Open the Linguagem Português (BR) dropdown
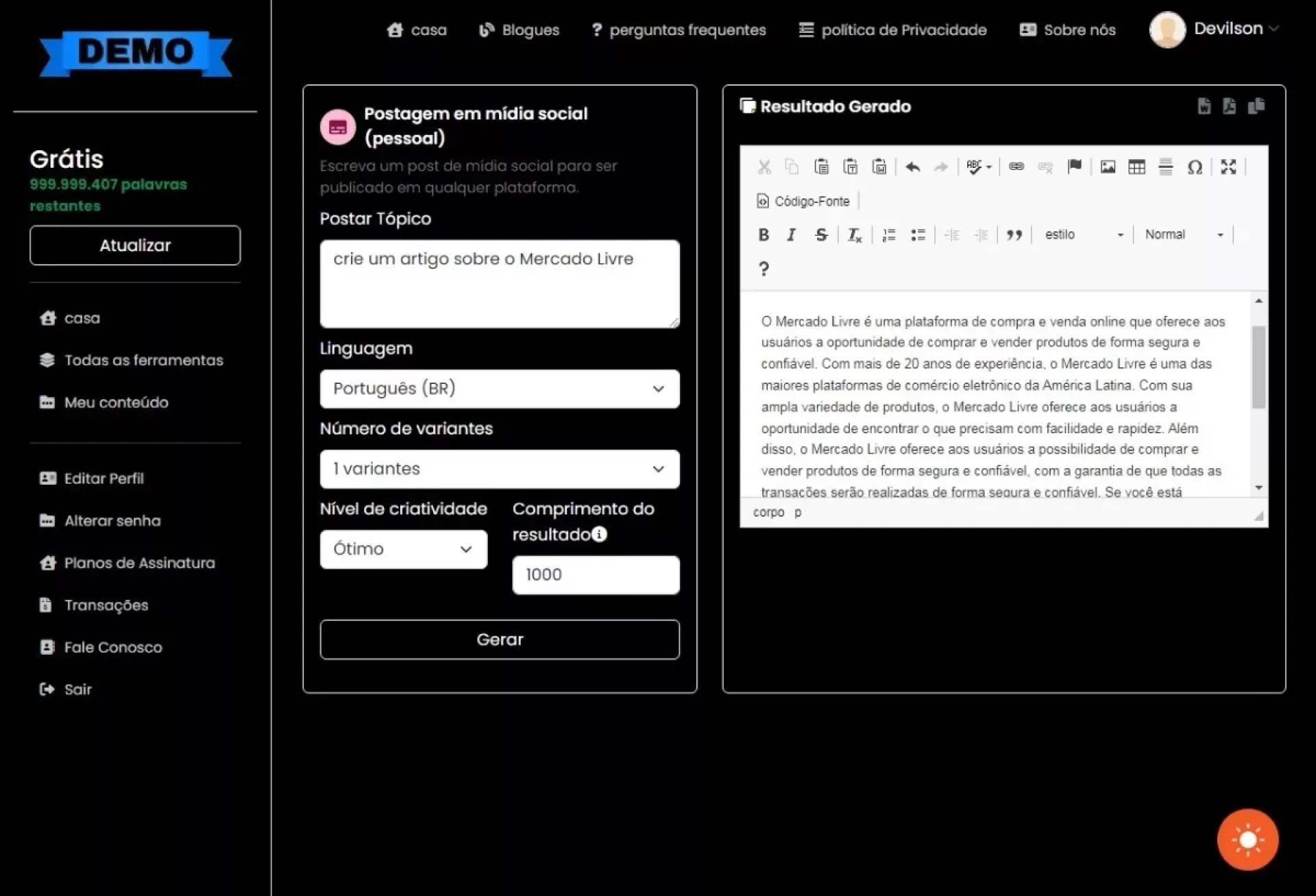 click(500, 389)
